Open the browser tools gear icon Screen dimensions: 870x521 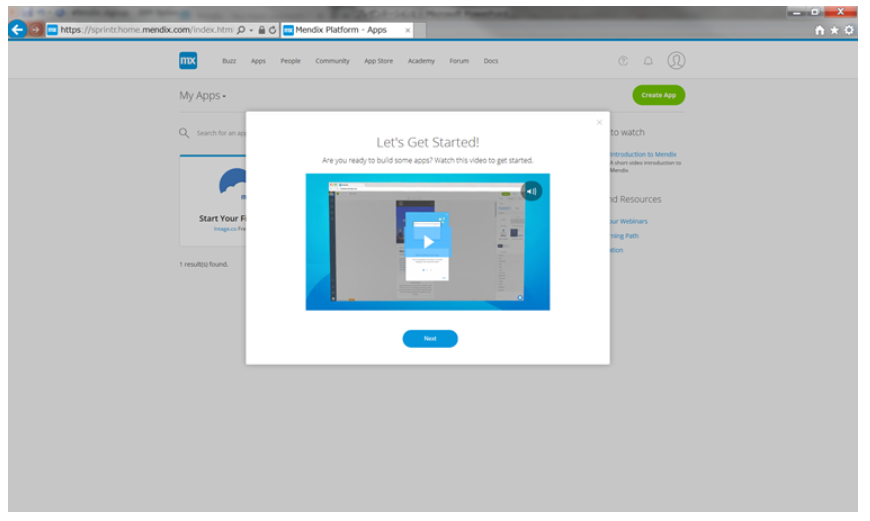click(849, 30)
